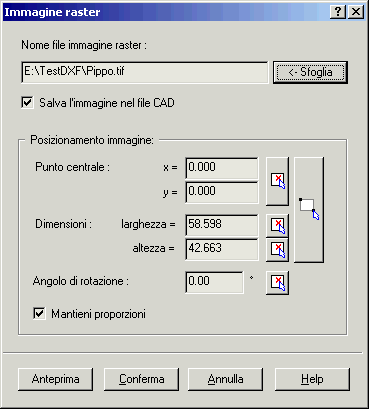
Task: Select the larghezza width field
Action: [x=222, y=225]
